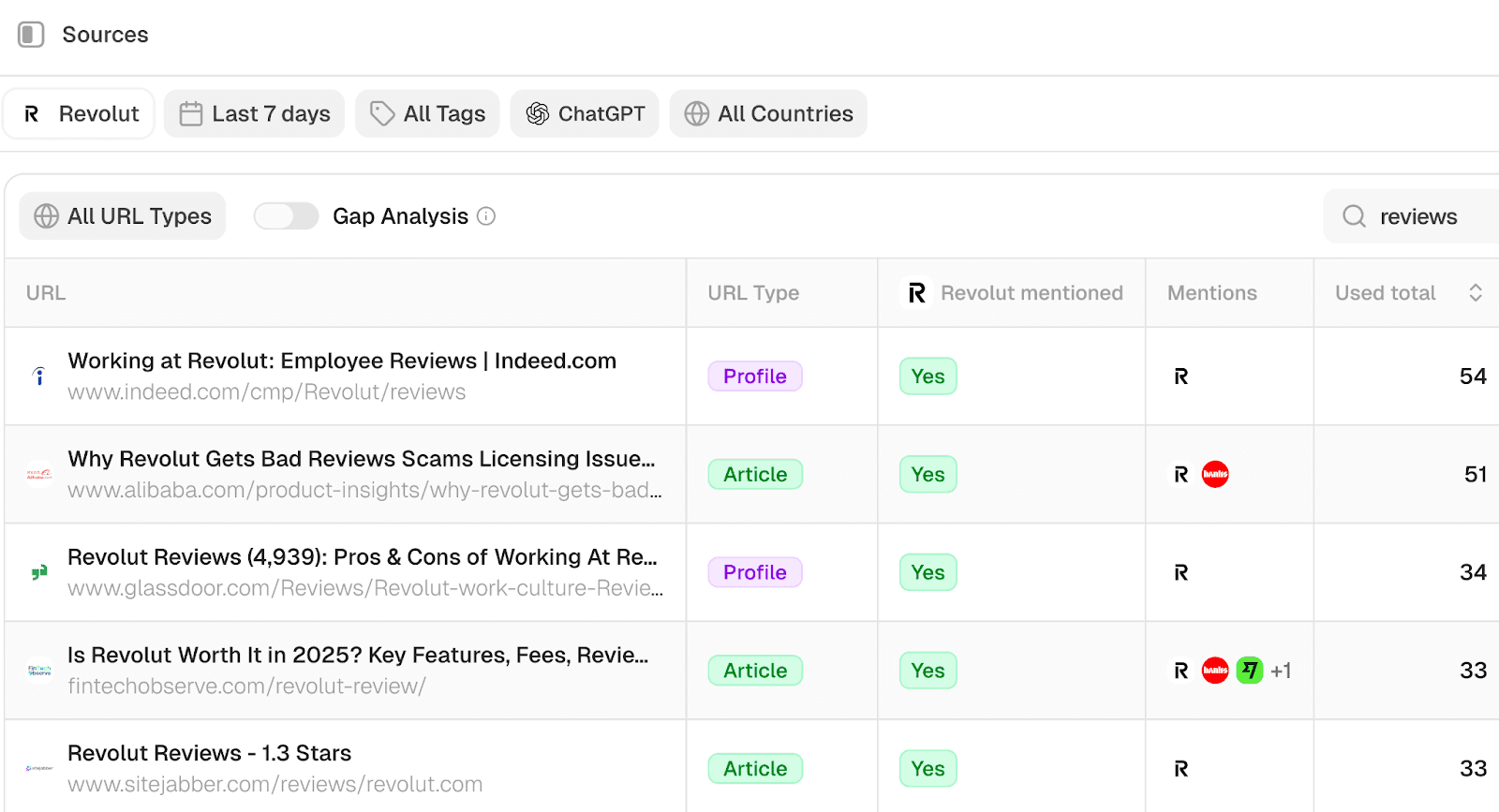Click the Used total value 33 in fintechobserve row

tap(1473, 671)
